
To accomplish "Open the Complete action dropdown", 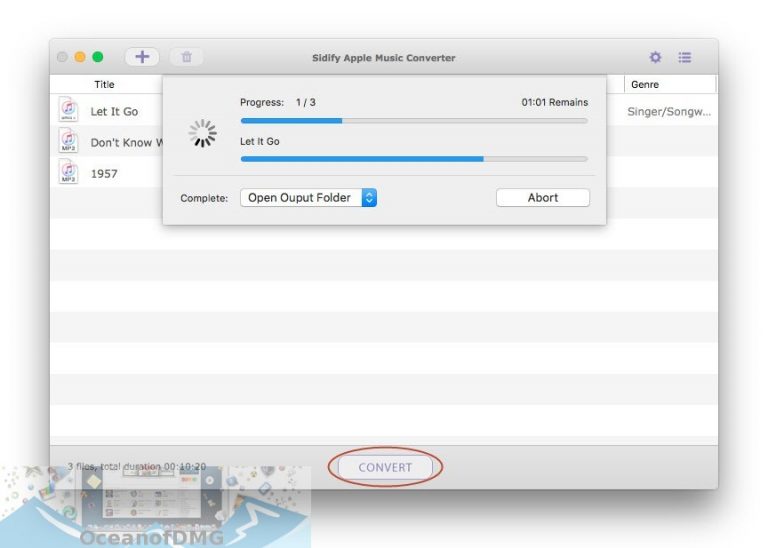I will click(x=308, y=198).
